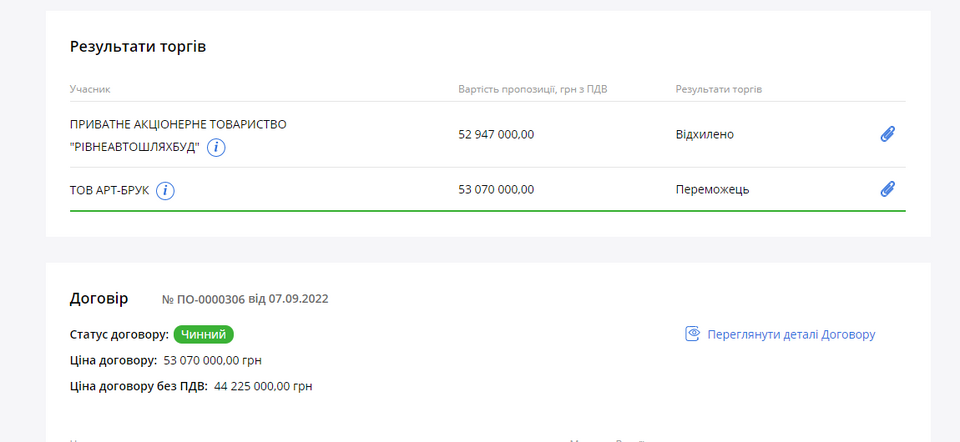Select the 53 070 000,00 bid in table
Screen dimensions: 960x442
coord(496,189)
